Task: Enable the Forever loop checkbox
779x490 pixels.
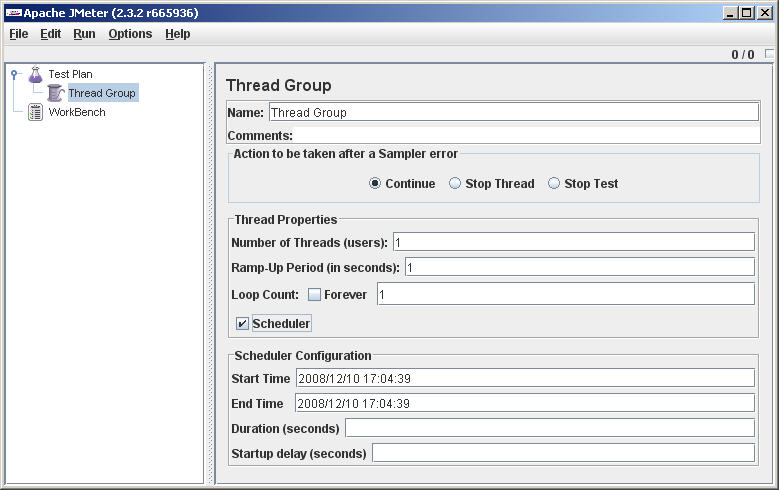Action: [x=314, y=295]
